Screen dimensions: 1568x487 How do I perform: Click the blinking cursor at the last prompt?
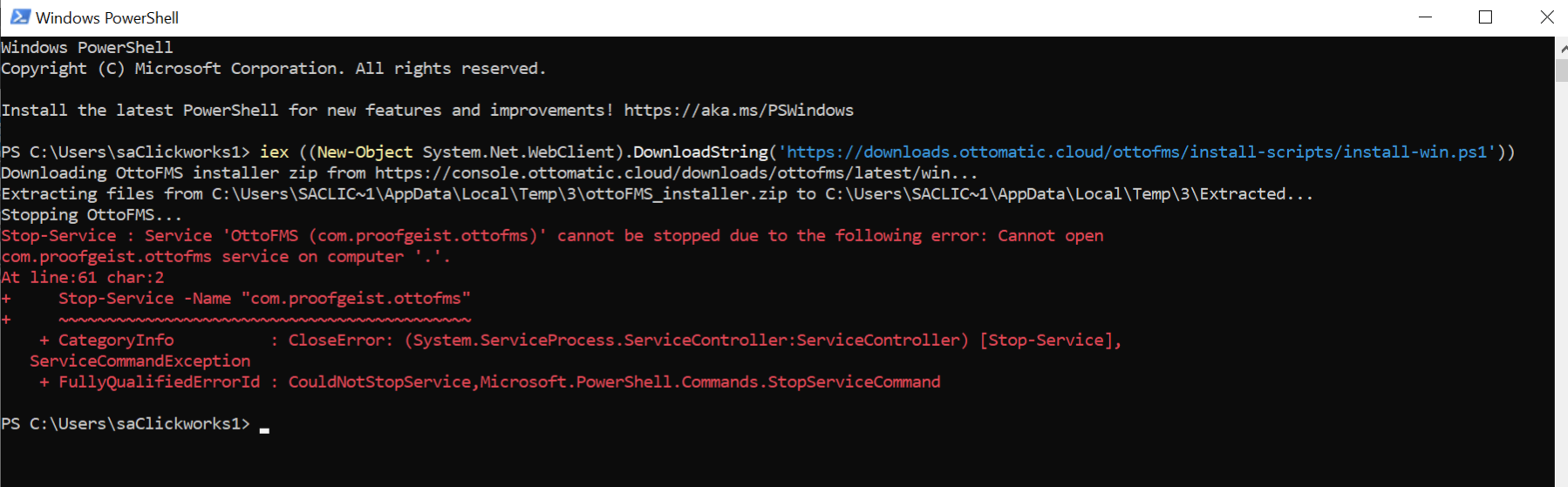tap(264, 429)
